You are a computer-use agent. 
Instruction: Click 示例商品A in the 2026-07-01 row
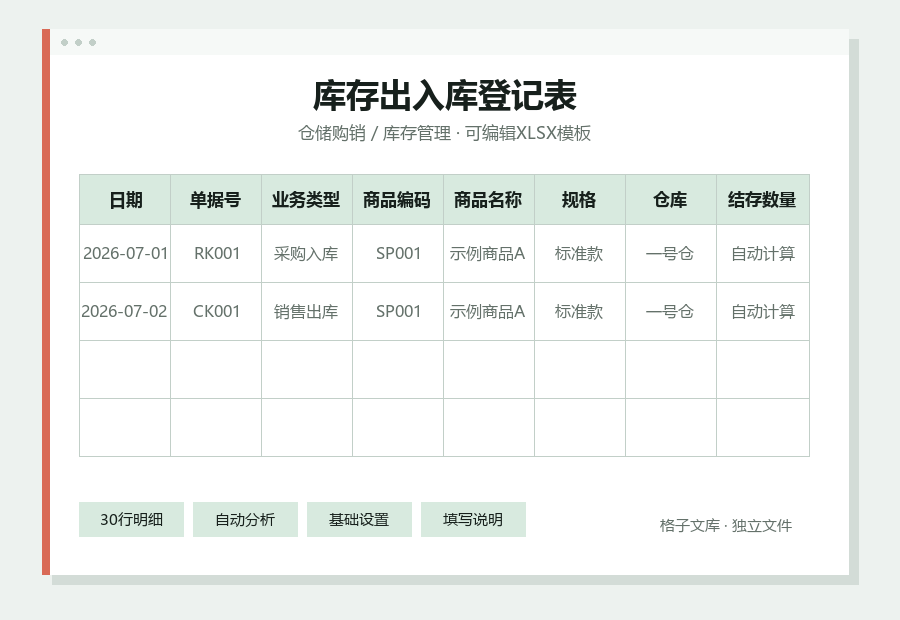click(x=489, y=254)
